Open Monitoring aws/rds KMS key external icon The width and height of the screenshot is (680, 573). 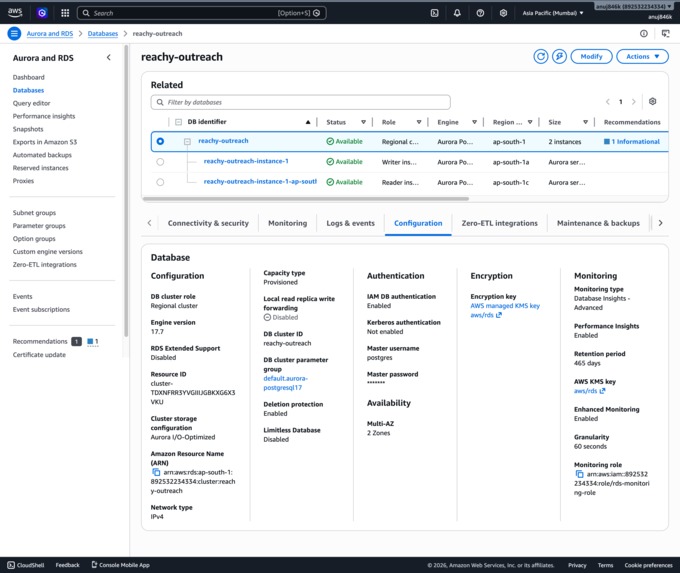point(602,391)
